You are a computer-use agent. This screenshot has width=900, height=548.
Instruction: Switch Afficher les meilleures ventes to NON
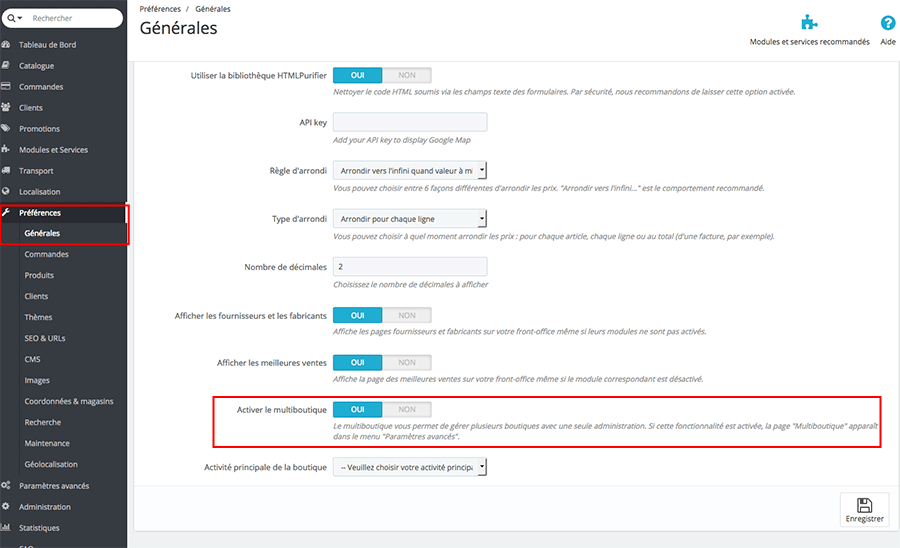pyautogui.click(x=407, y=362)
